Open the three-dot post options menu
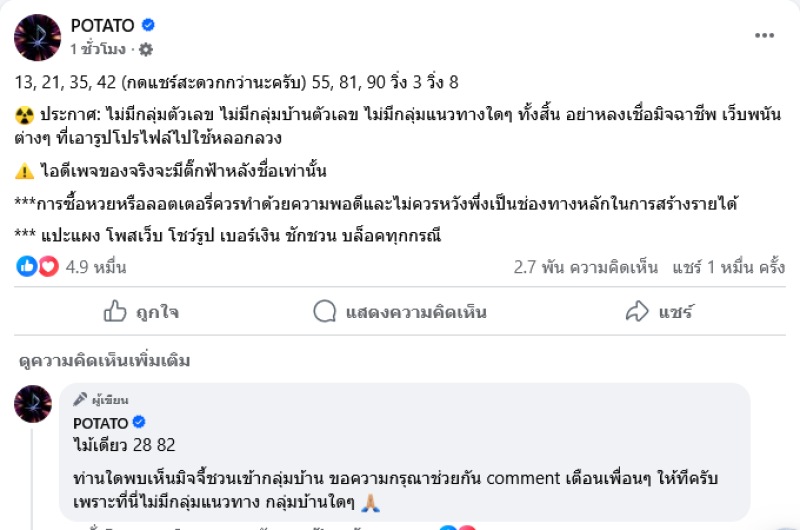The width and height of the screenshot is (800, 530). pyautogui.click(x=765, y=36)
